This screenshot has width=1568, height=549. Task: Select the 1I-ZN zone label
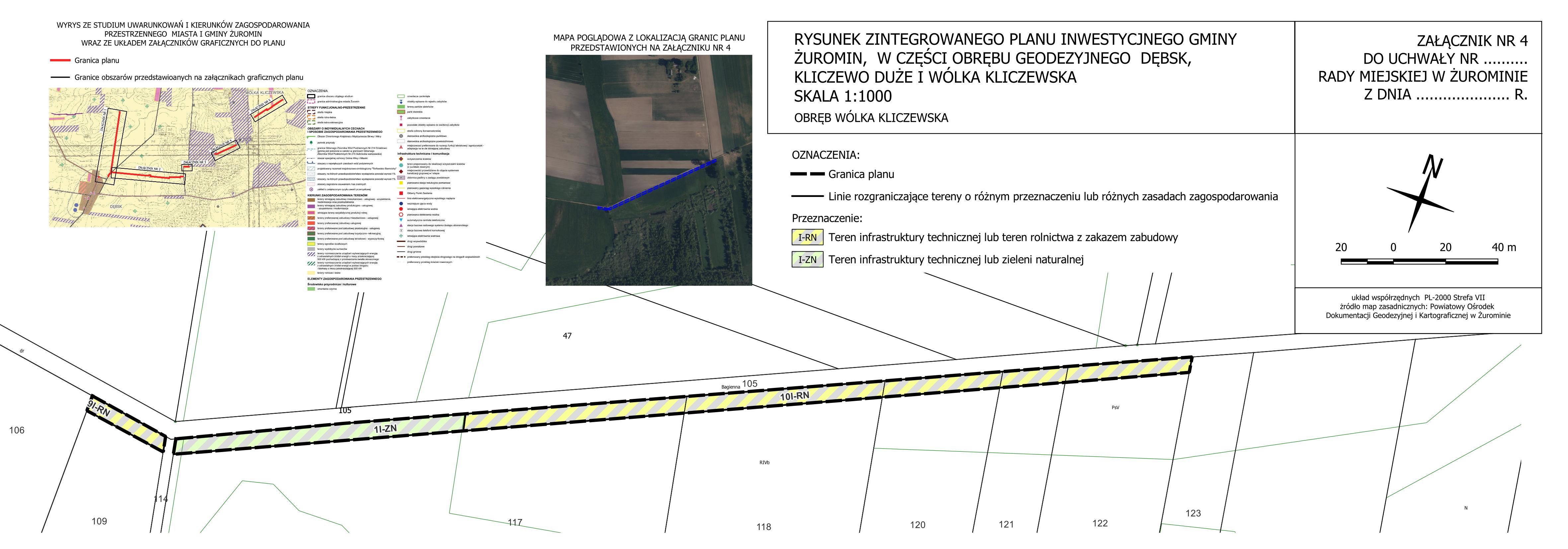point(385,429)
